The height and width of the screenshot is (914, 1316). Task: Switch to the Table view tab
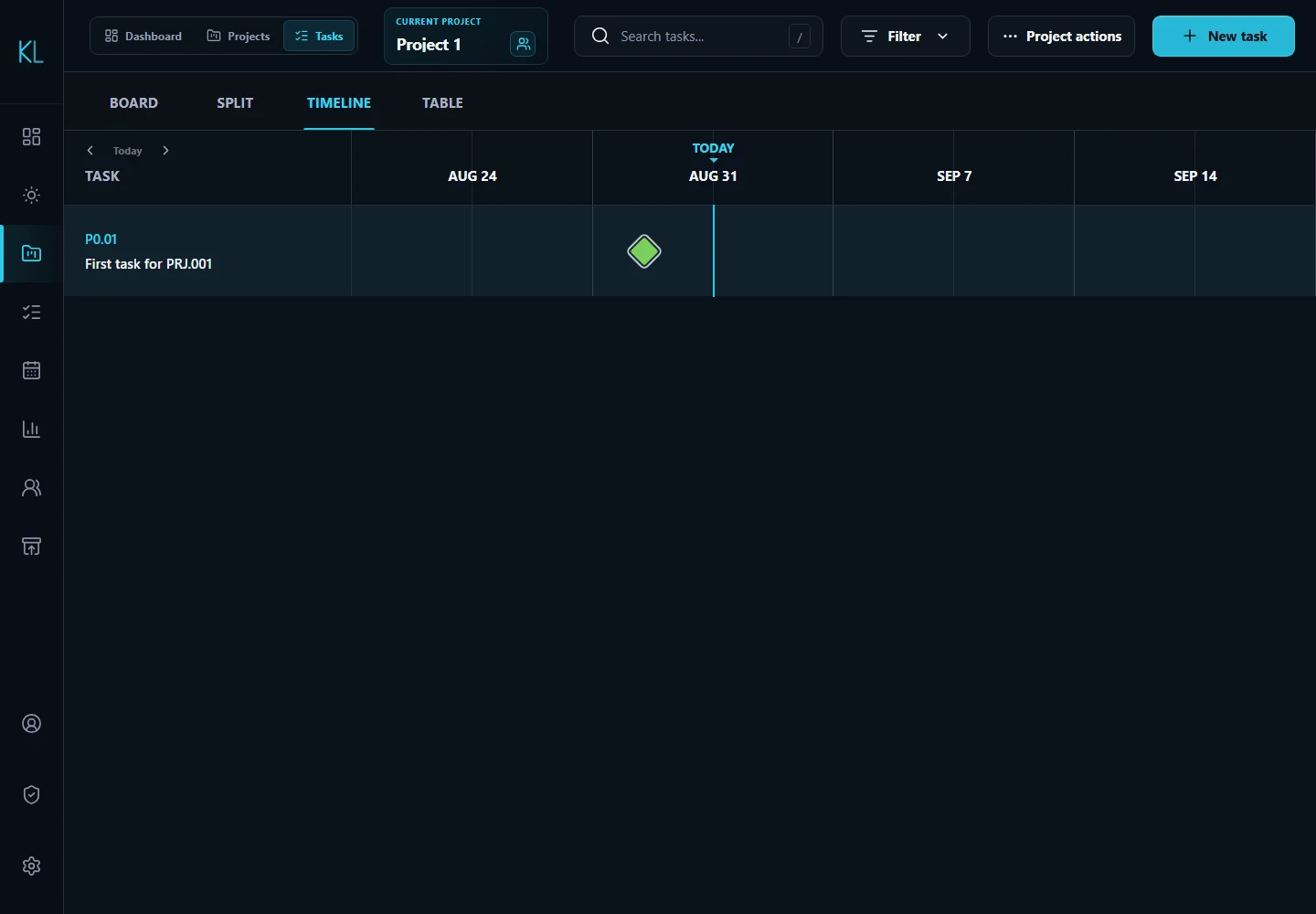(442, 103)
